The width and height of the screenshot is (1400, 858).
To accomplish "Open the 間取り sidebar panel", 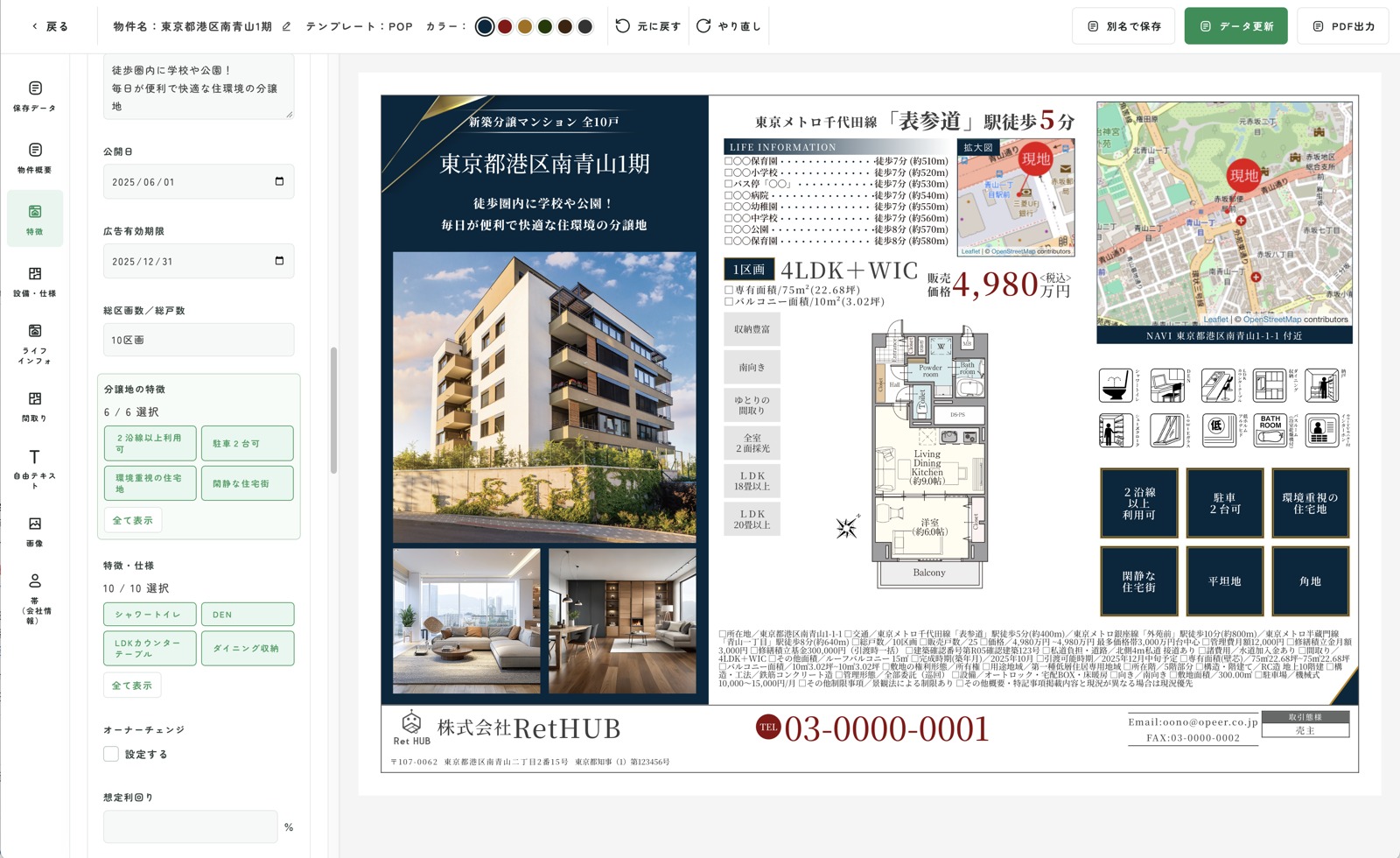I will point(34,407).
